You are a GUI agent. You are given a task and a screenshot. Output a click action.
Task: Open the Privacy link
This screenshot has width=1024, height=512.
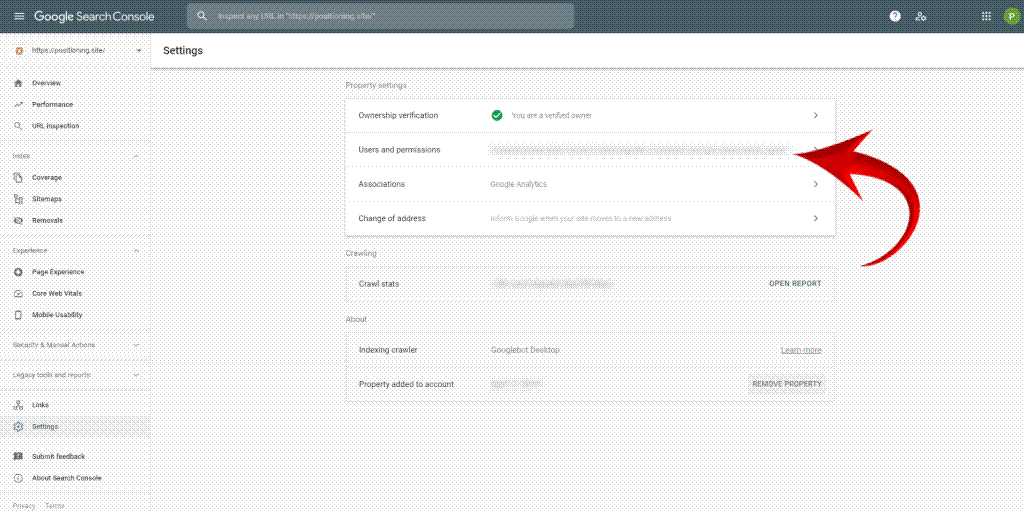coord(24,506)
